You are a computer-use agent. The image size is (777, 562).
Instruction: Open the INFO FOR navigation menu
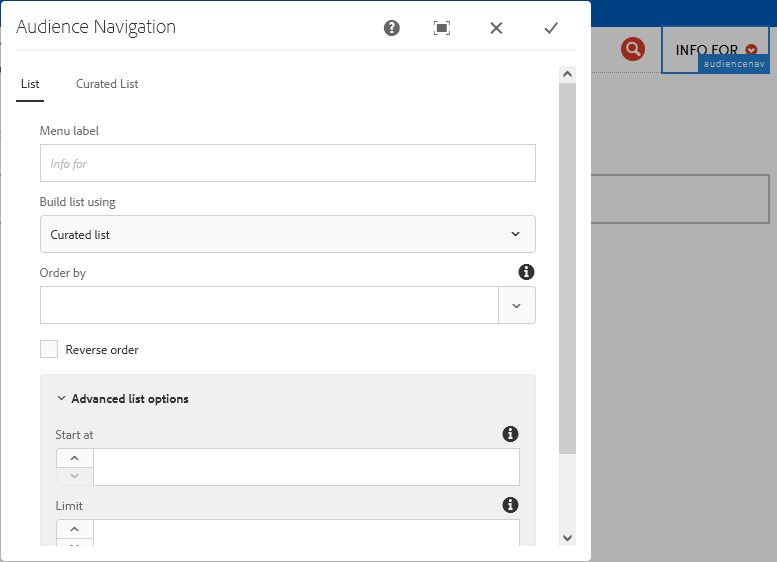(715, 50)
